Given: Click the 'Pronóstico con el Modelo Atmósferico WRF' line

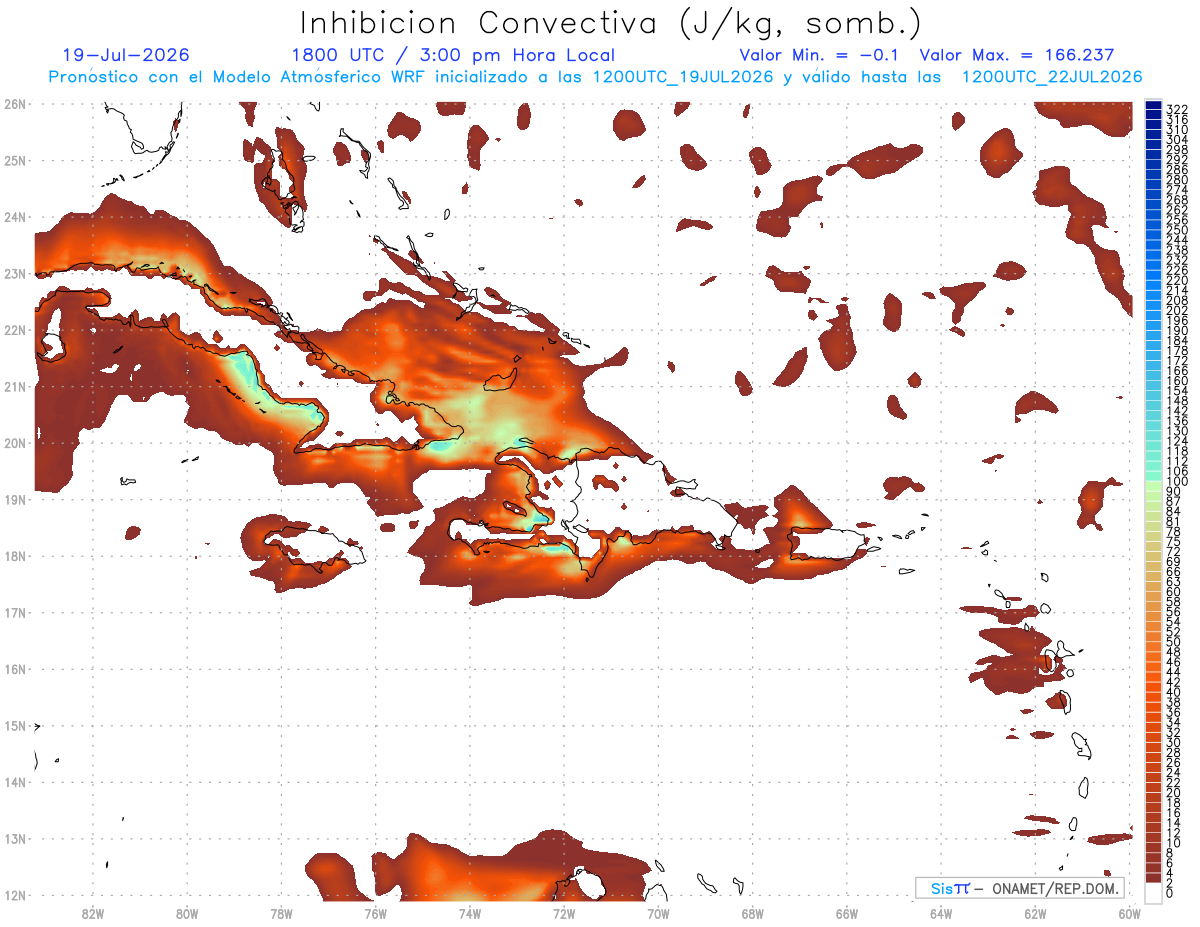Looking at the screenshot, I should [x=595, y=77].
